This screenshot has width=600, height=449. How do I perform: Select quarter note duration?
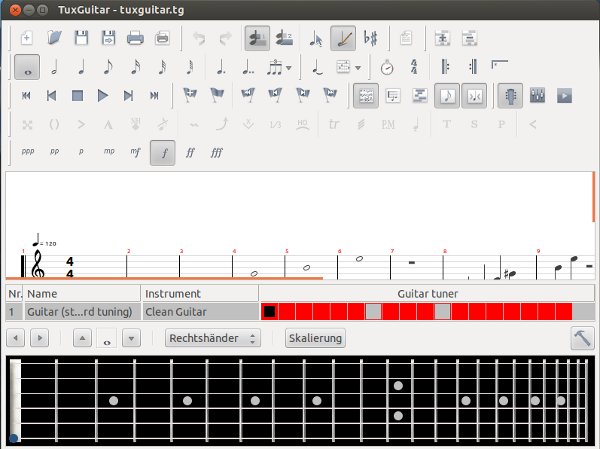82,67
